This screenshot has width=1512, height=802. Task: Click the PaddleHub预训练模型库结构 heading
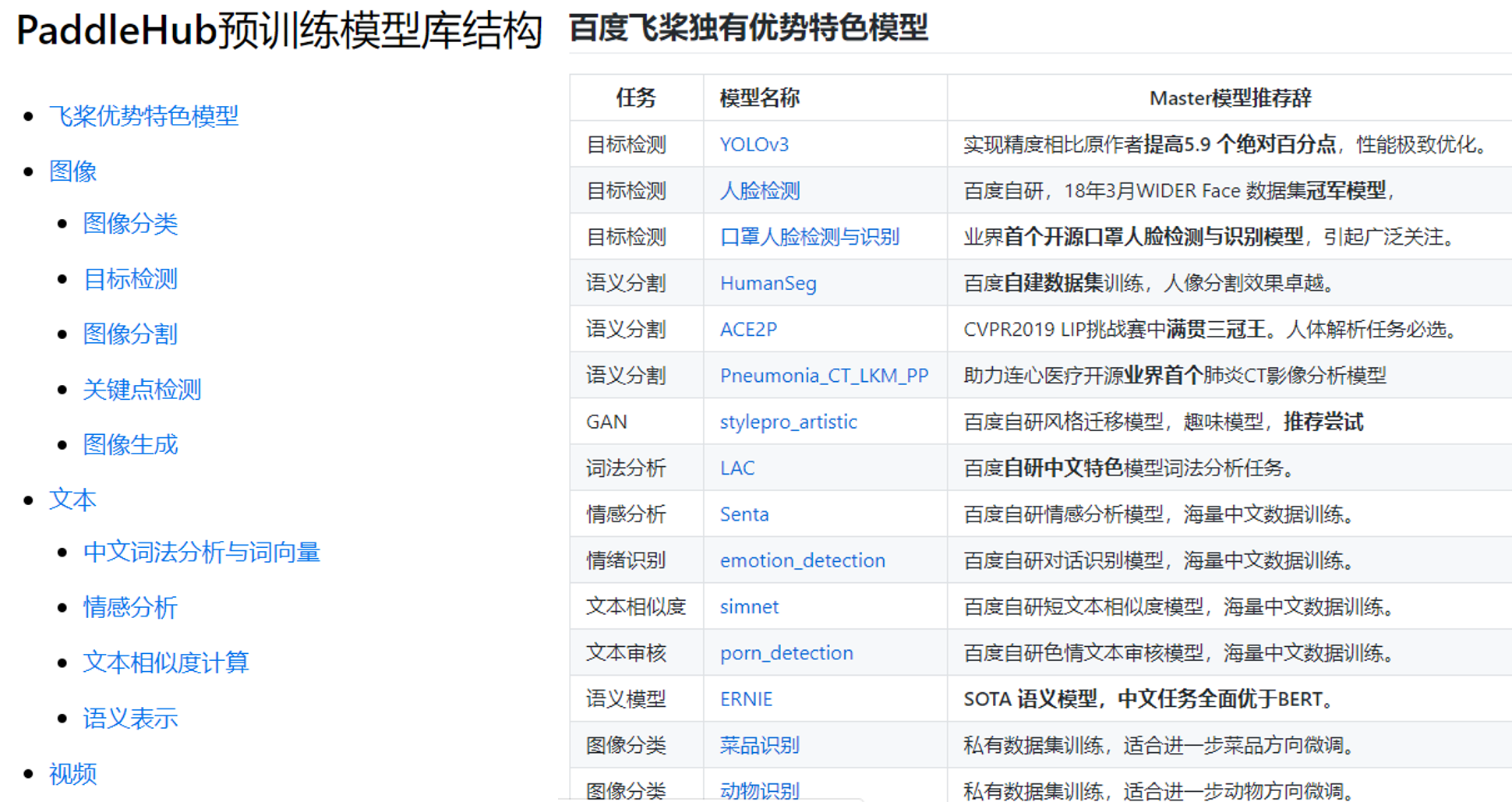click(x=278, y=31)
